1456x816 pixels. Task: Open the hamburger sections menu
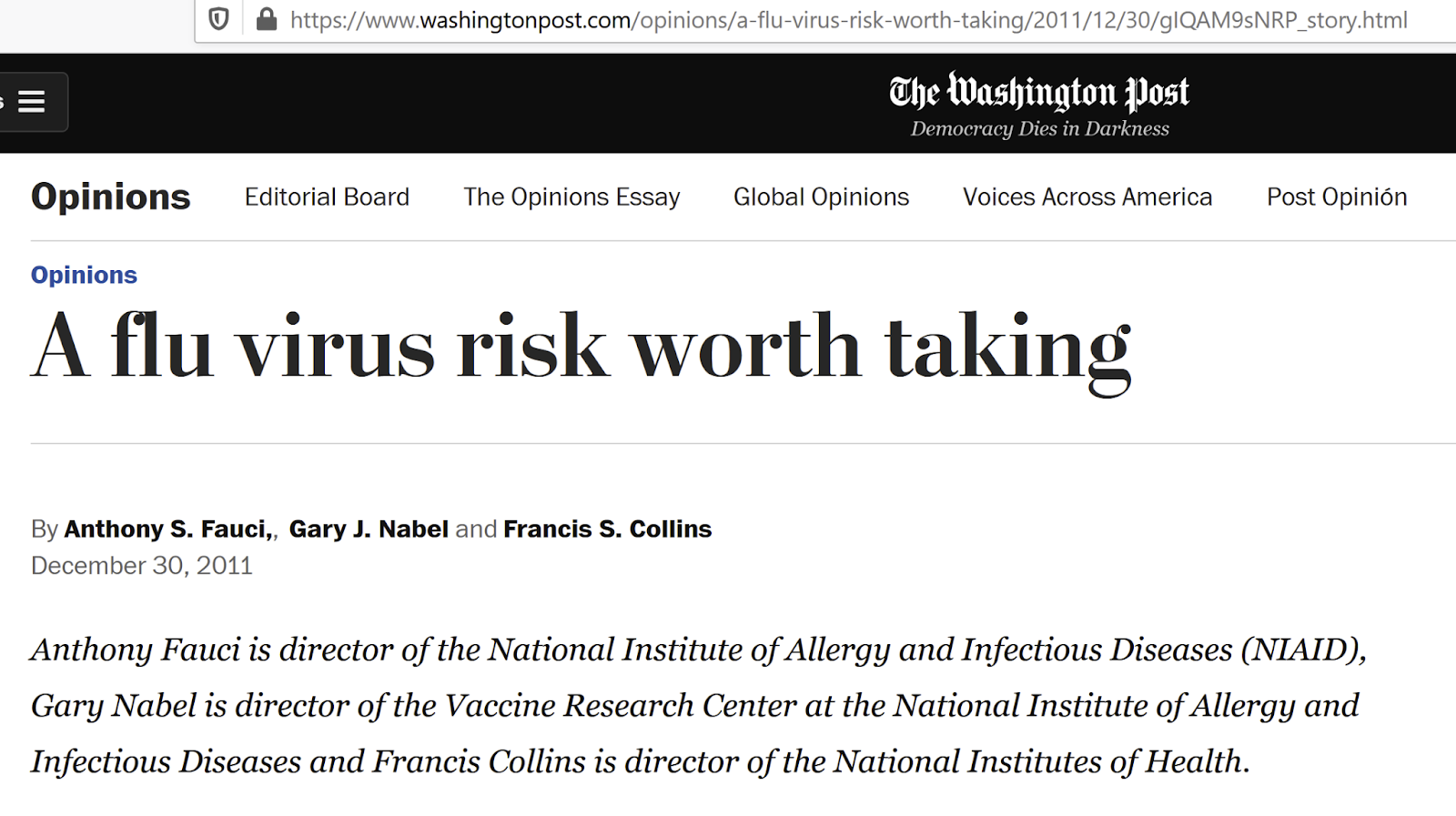click(x=32, y=102)
